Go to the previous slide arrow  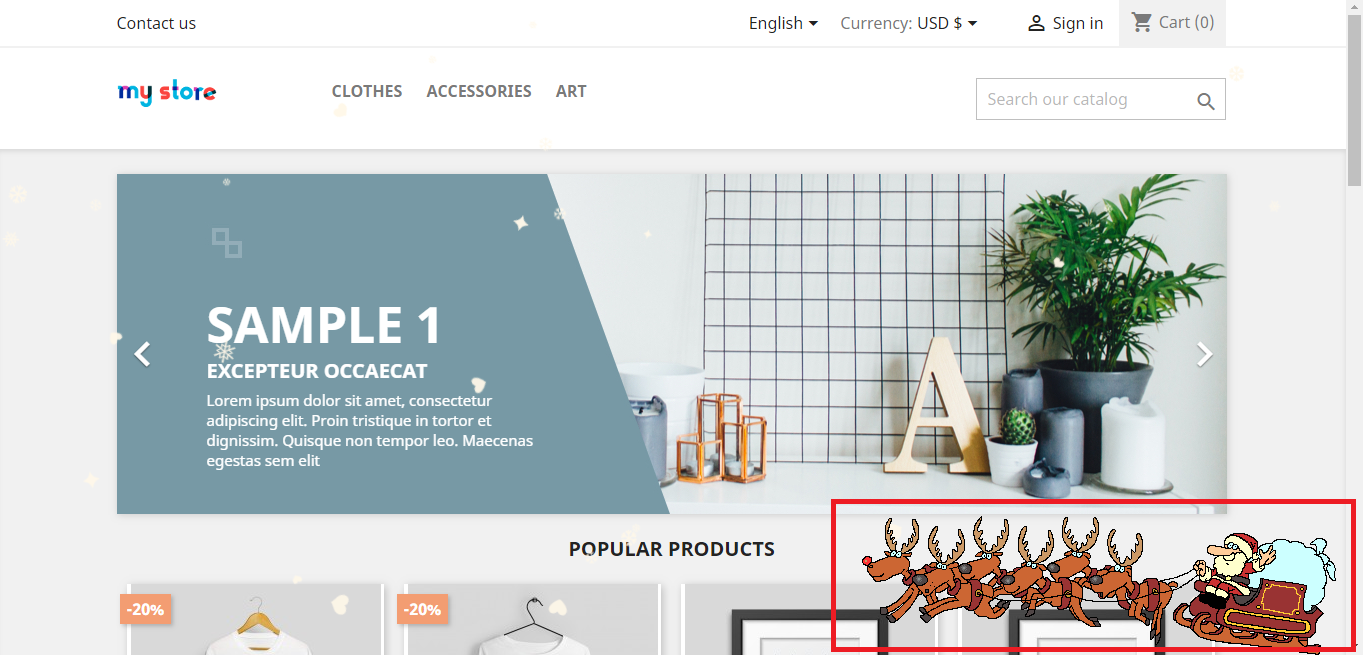point(143,354)
